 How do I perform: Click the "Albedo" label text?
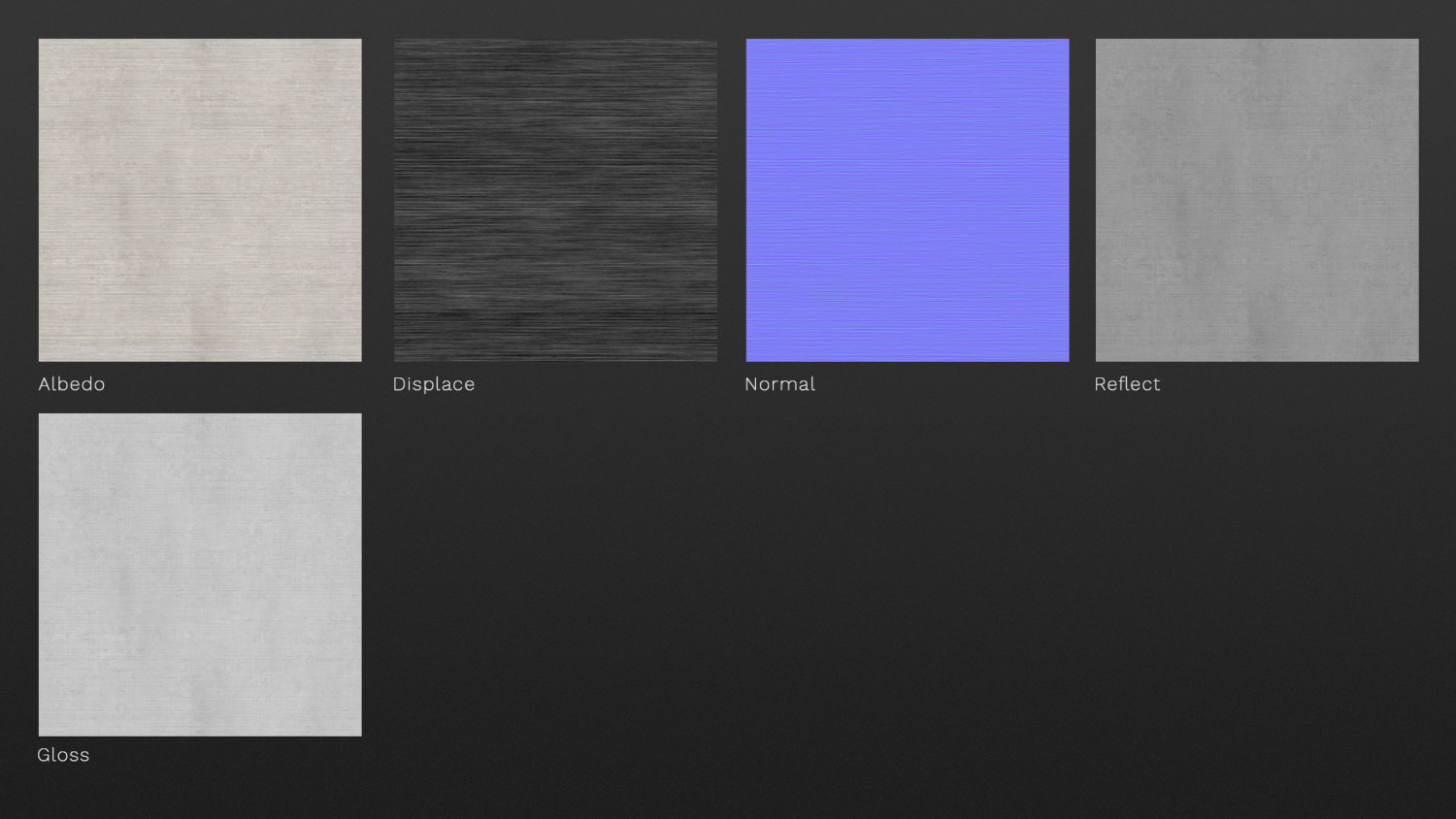[x=72, y=384]
